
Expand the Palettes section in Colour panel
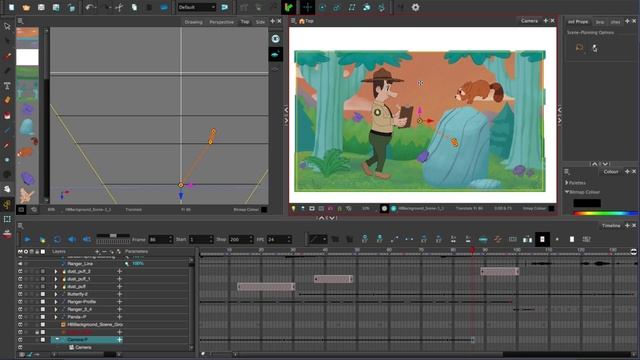(567, 183)
